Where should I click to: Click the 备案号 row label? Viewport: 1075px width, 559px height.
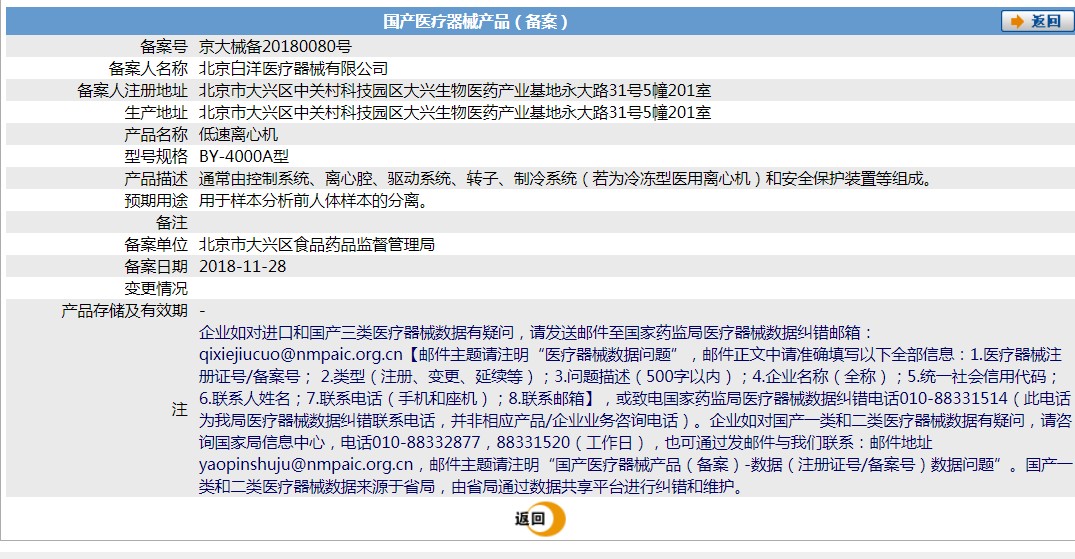[x=164, y=47]
